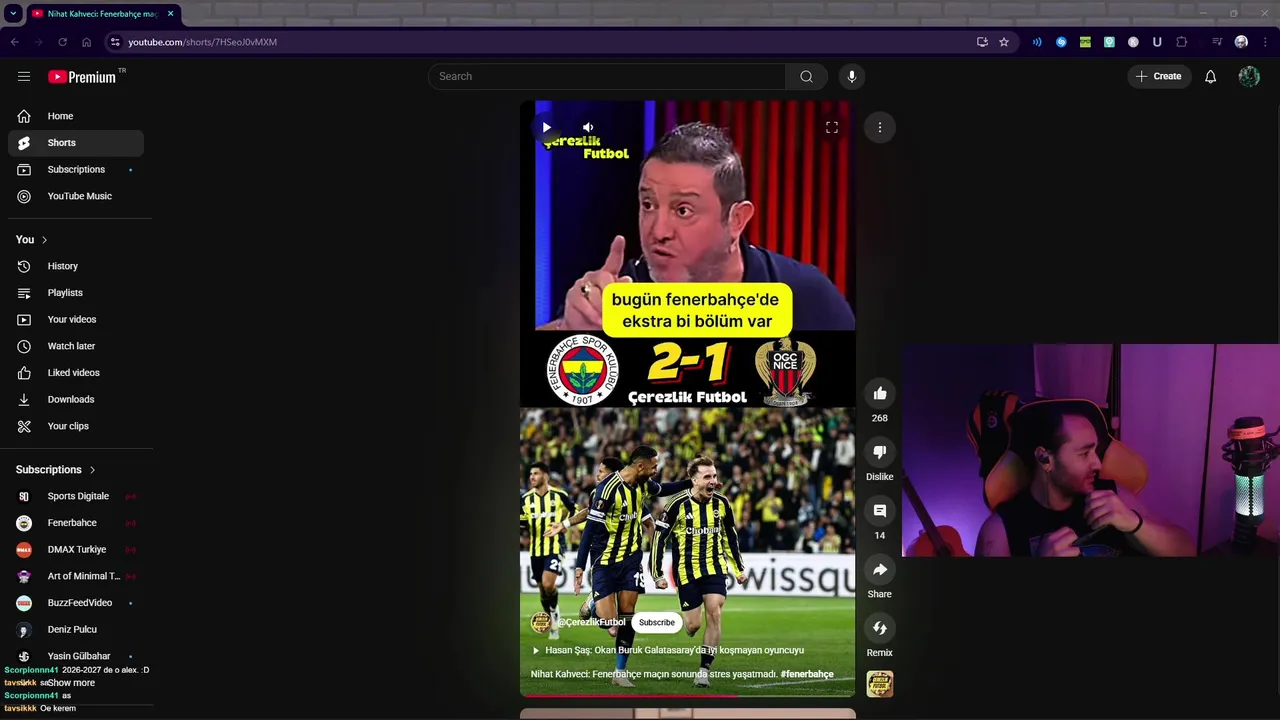Go to Home in sidebar
The image size is (1280, 720).
coord(76,116)
